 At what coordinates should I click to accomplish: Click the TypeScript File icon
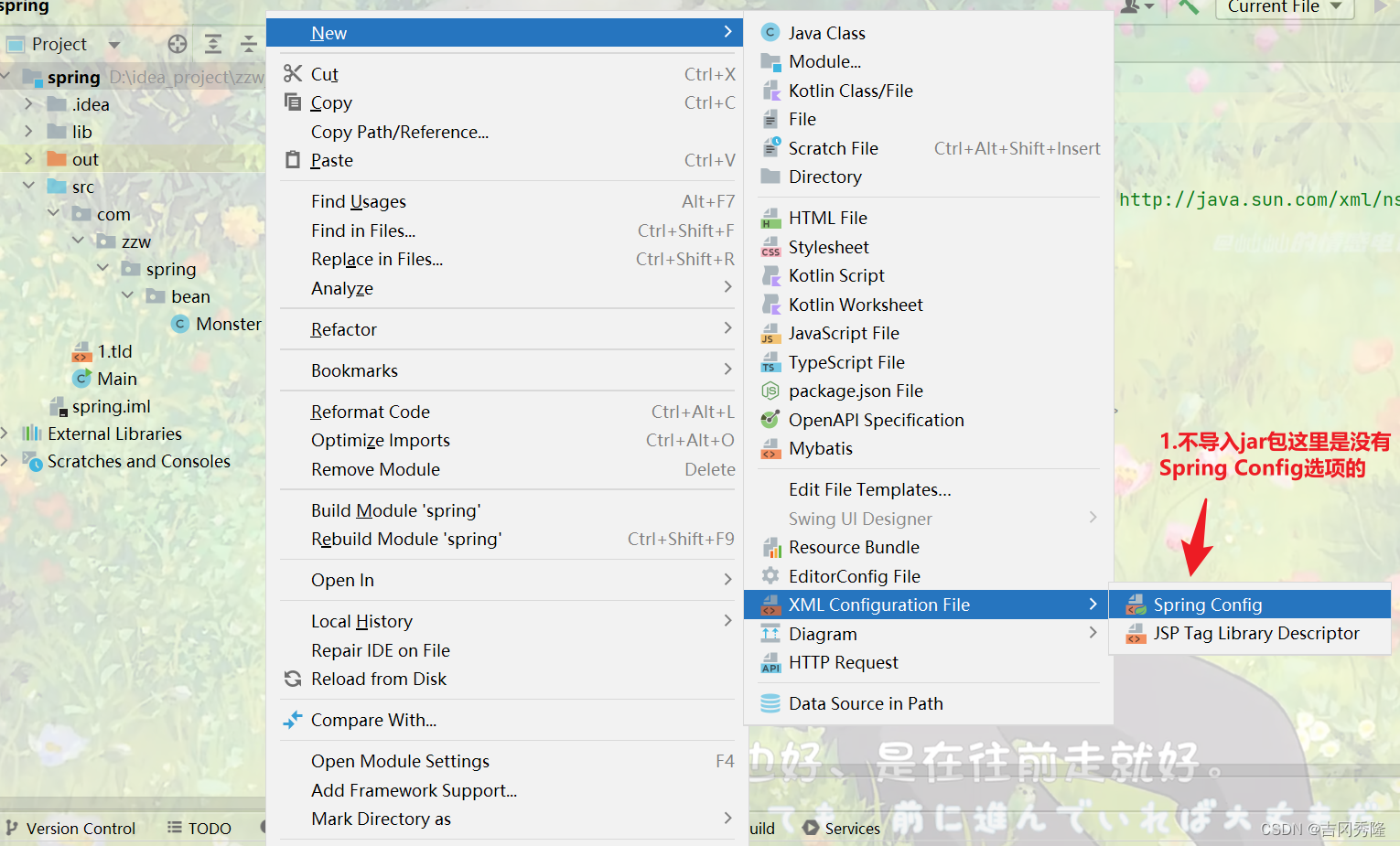pyautogui.click(x=770, y=362)
